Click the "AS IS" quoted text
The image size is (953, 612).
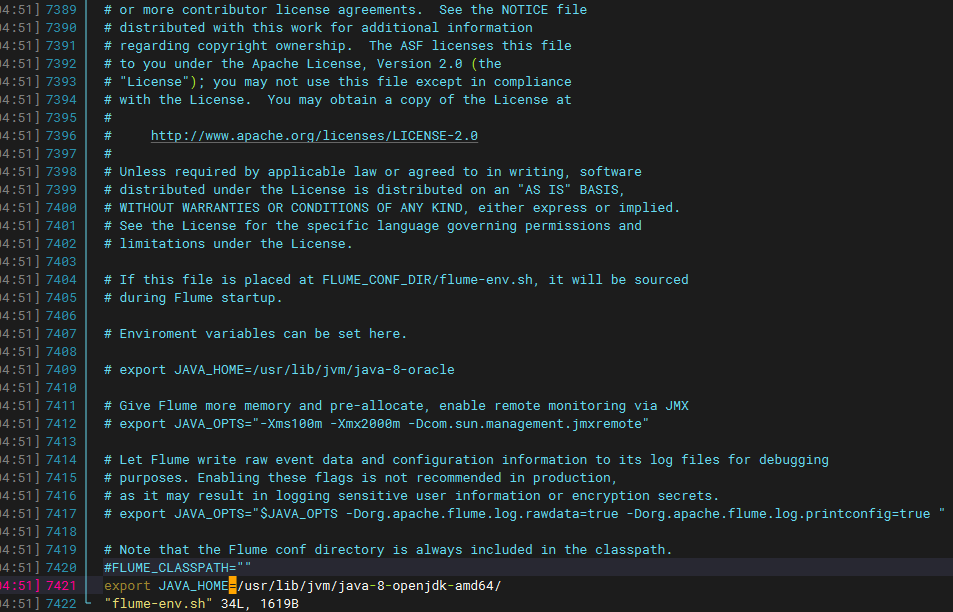coord(546,190)
